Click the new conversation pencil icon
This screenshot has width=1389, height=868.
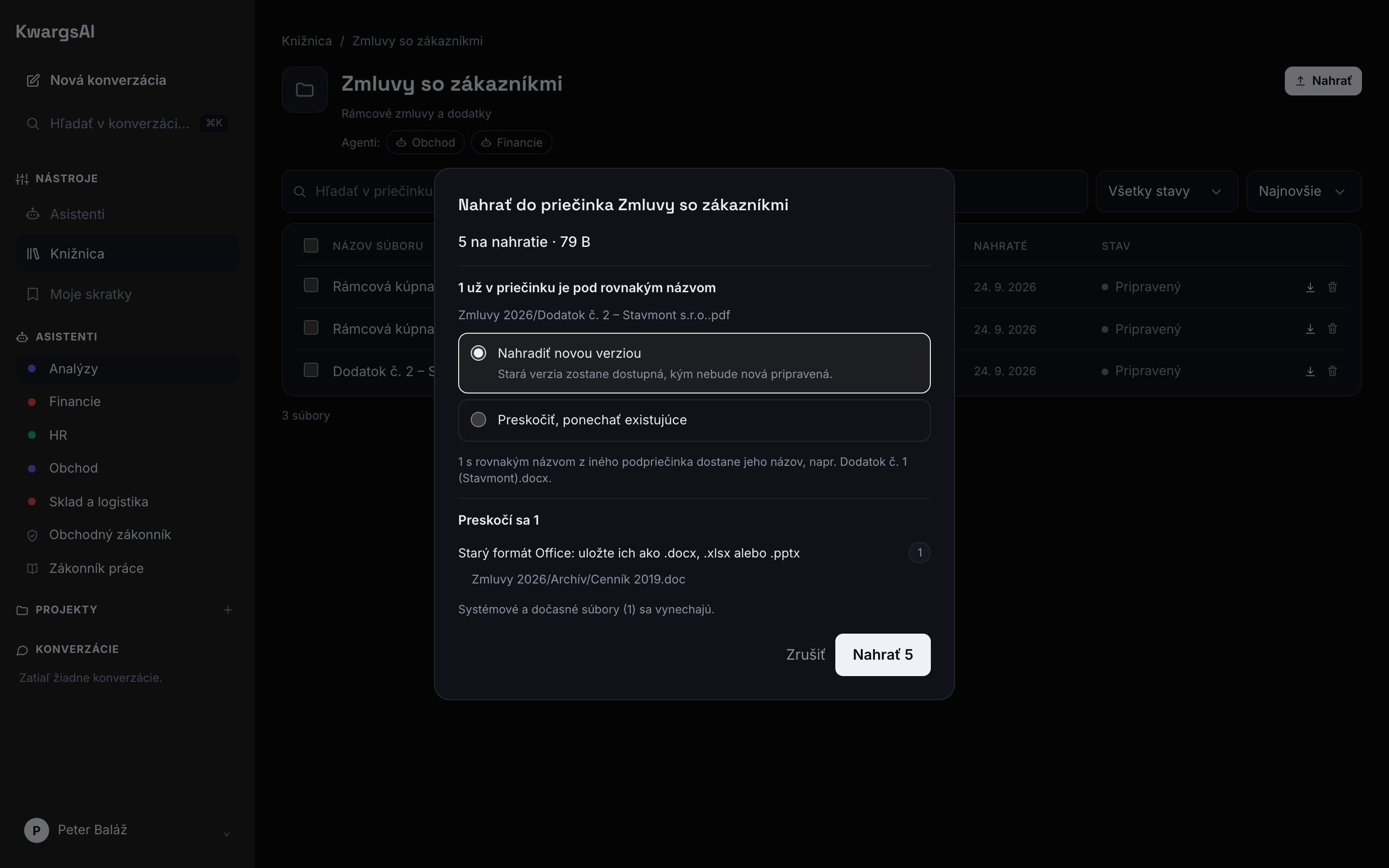(x=33, y=81)
